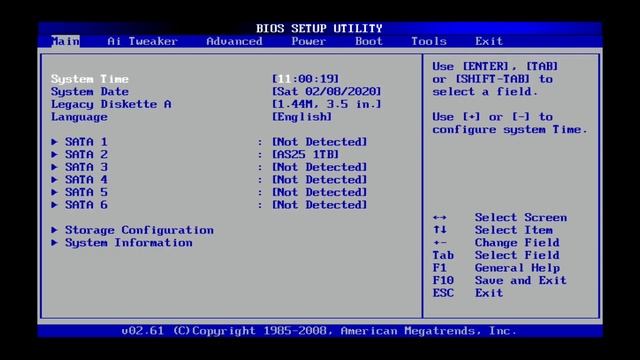This screenshot has width=640, height=360.
Task: Click the General Help text
Action: (x=517, y=268)
